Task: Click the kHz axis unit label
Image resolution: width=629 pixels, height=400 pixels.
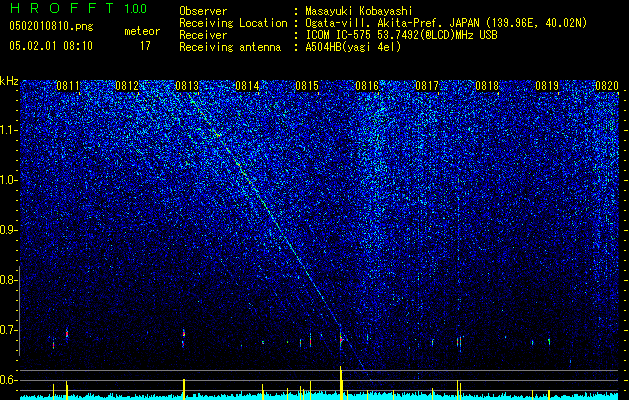Action: pyautogui.click(x=9, y=81)
